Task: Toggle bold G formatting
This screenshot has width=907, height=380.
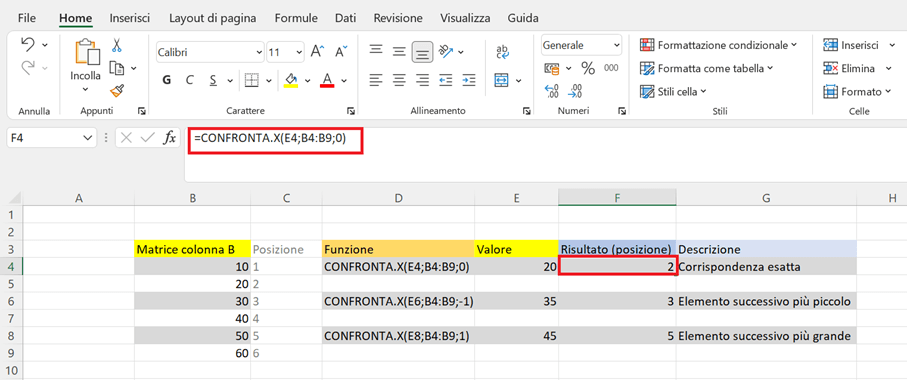Action: click(167, 80)
